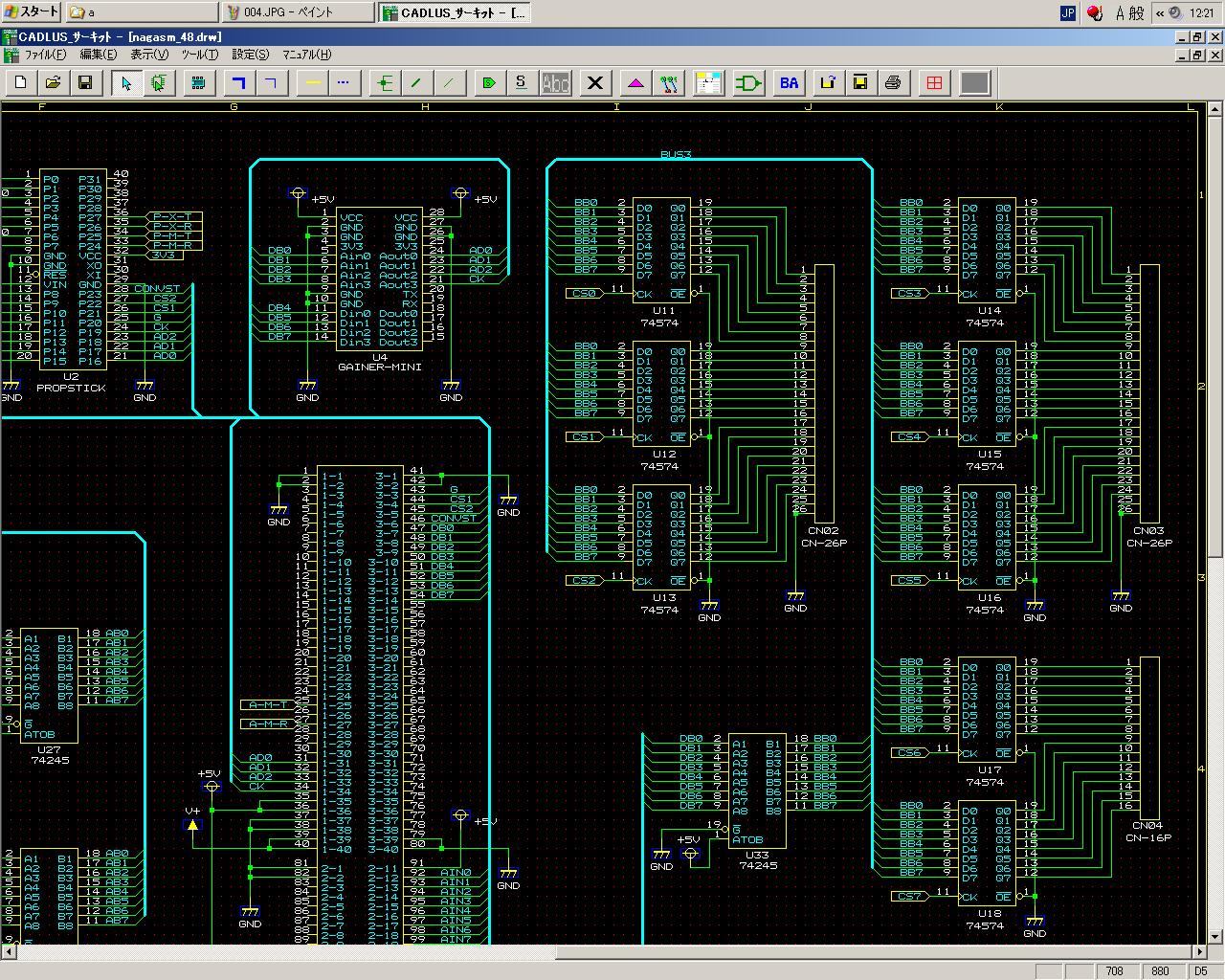Choose the thick blue bus wire tool
1225x980 pixels.
click(239, 83)
